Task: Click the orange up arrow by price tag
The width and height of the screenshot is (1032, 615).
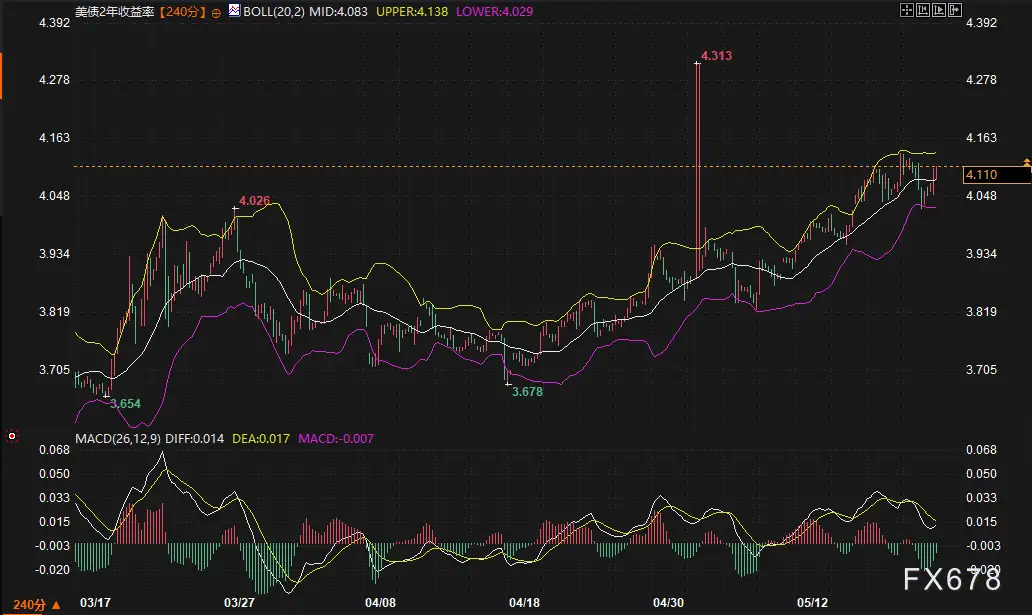Action: coord(1027,161)
